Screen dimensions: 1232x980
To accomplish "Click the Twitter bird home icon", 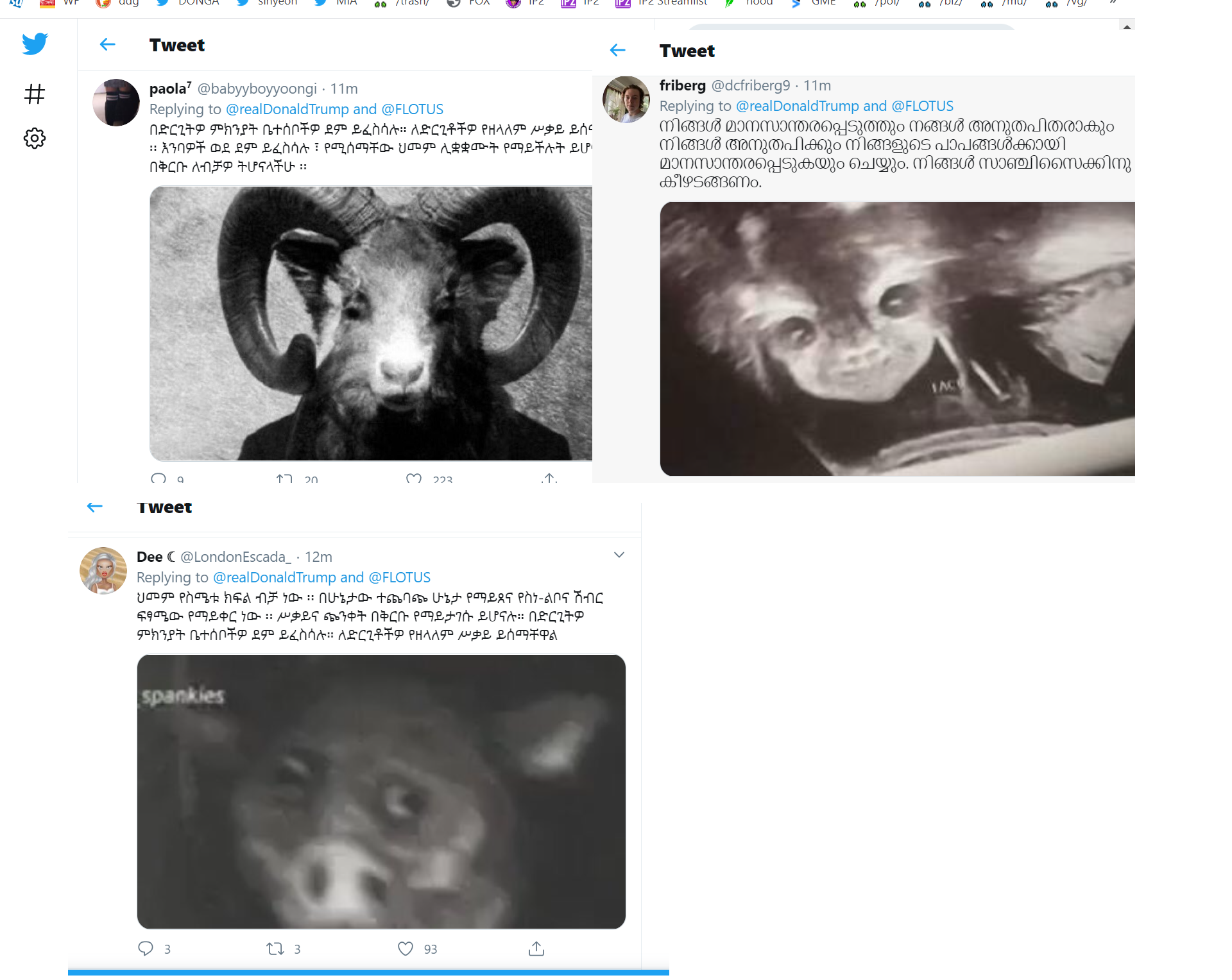I will point(35,44).
